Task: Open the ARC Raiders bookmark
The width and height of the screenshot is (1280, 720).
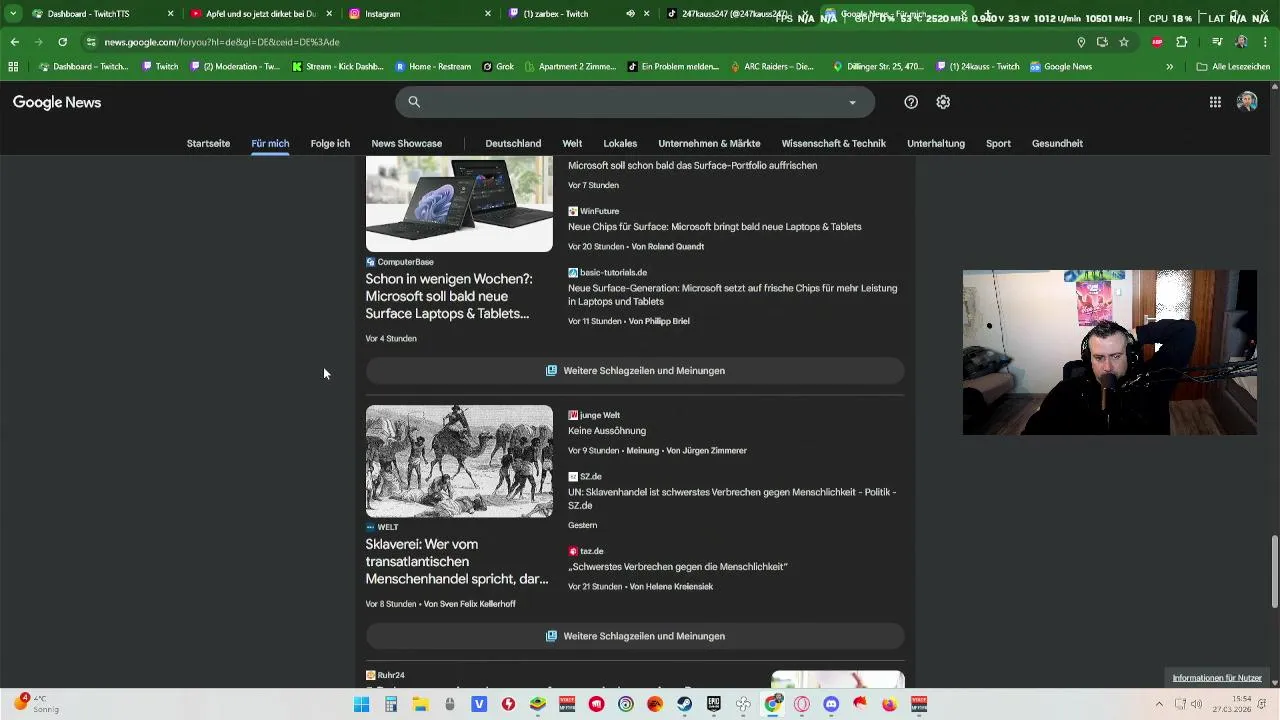Action: 773,67
